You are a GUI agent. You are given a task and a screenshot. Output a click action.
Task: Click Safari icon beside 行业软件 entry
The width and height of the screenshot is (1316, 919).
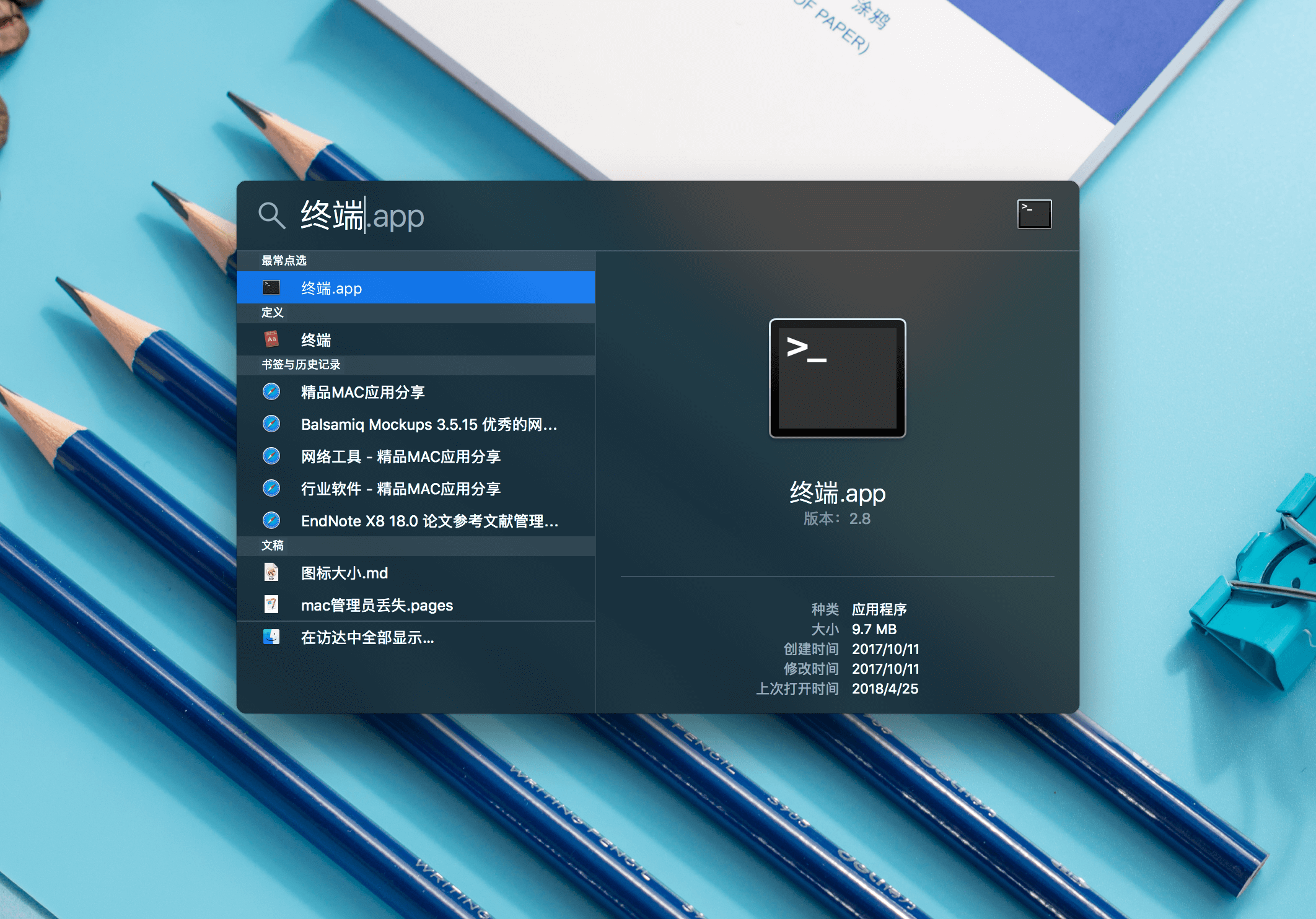(271, 488)
